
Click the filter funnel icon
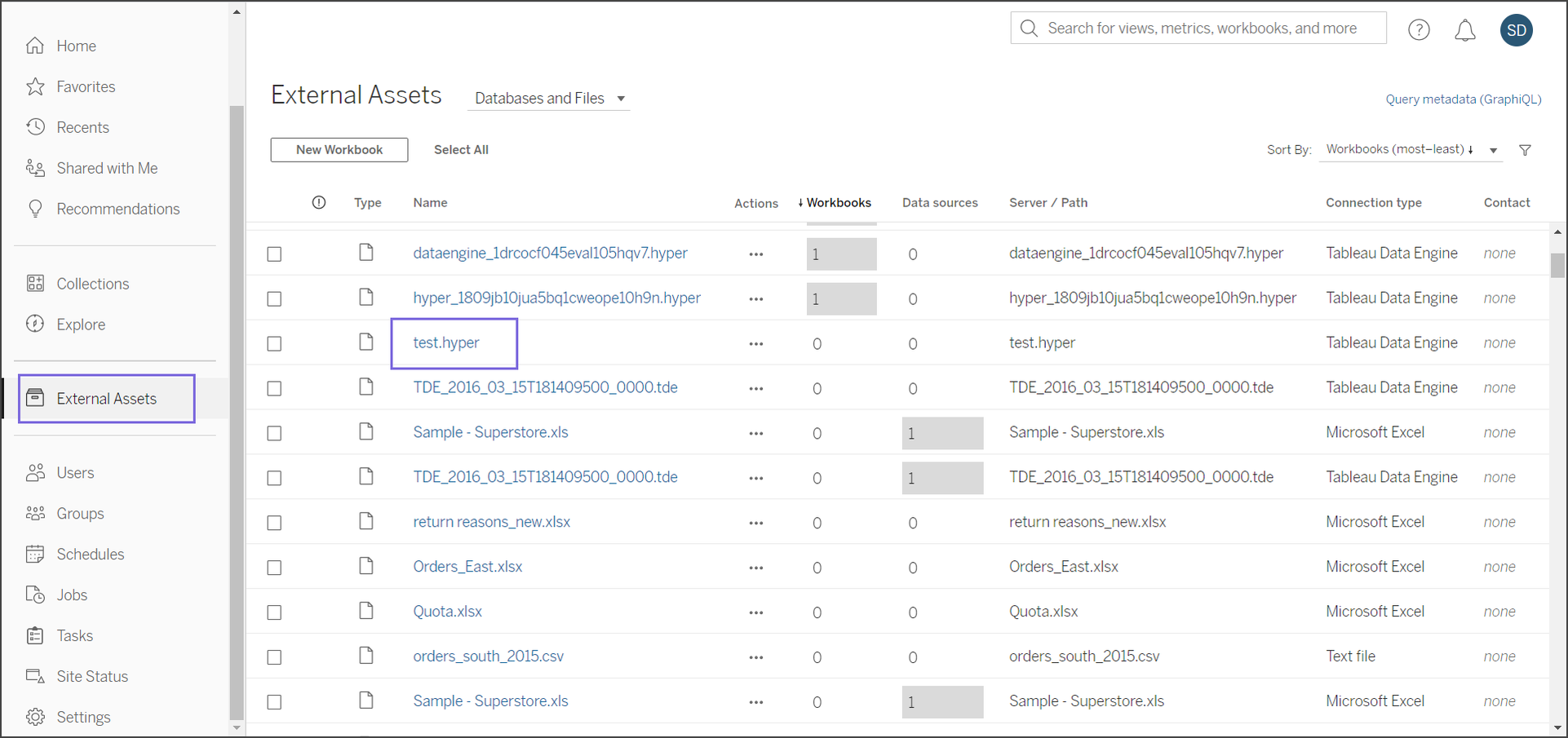click(x=1525, y=150)
